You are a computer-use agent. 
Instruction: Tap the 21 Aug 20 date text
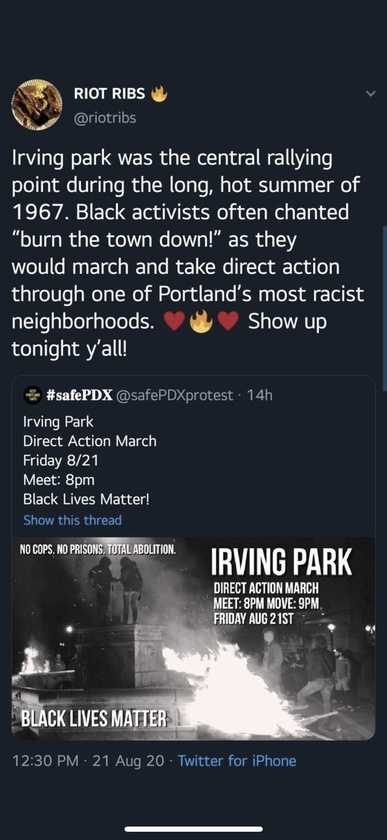coord(128,760)
